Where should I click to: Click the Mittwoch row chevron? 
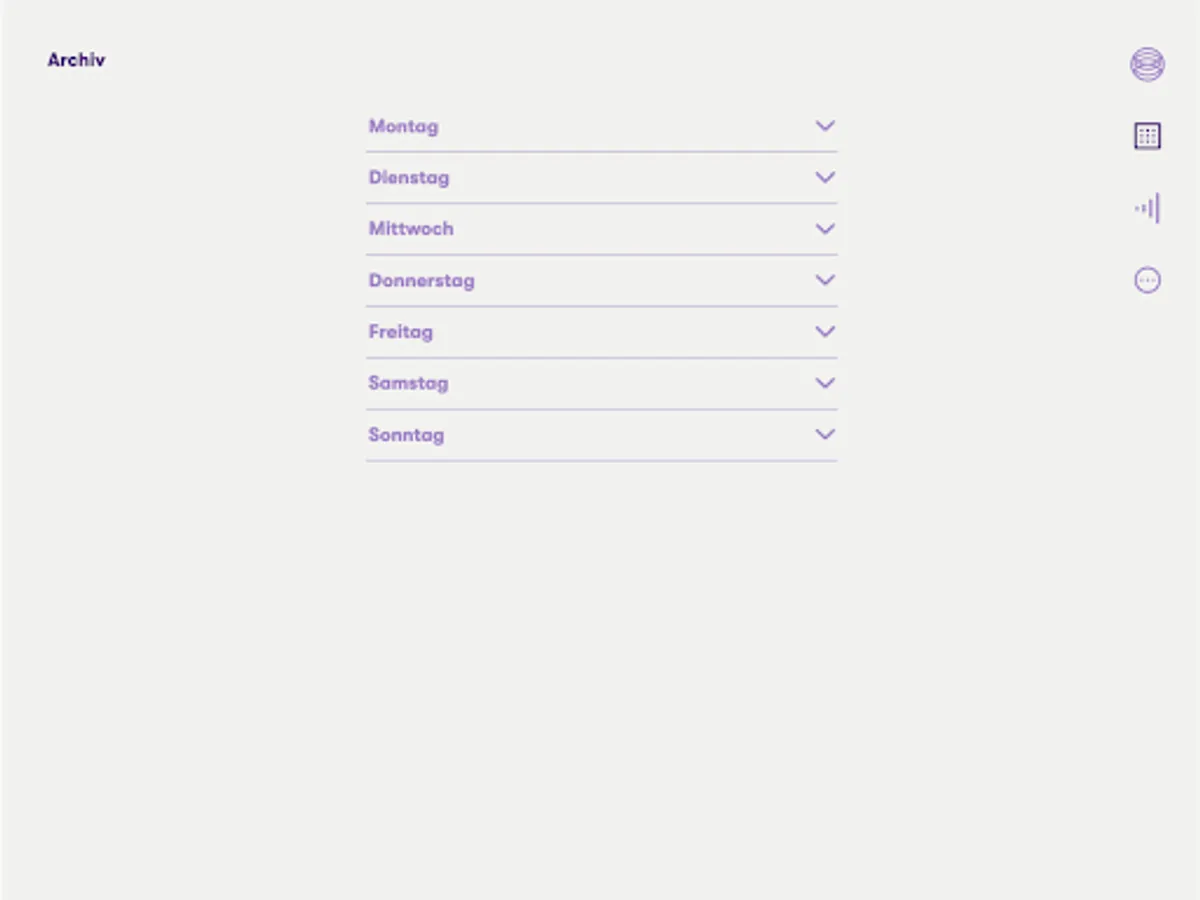pos(825,229)
